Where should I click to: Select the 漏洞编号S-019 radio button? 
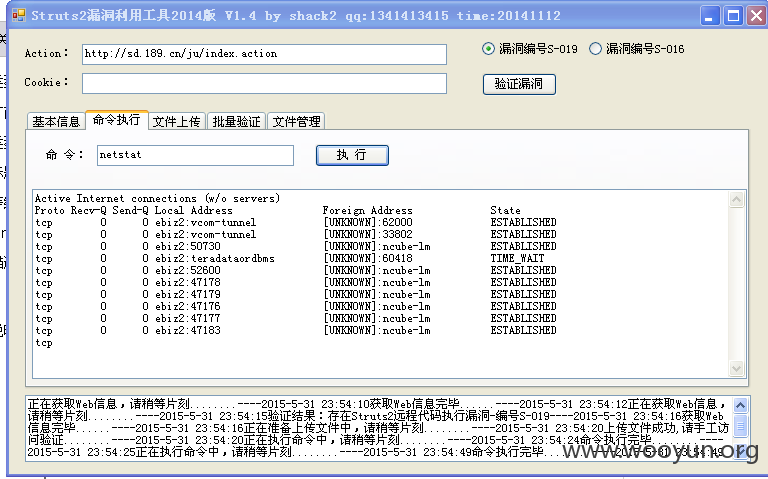click(529, 48)
